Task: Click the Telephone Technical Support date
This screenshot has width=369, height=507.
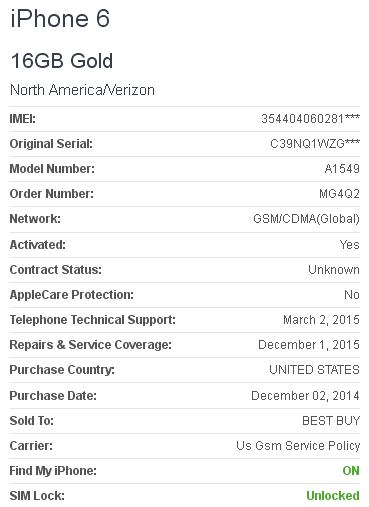Action: (321, 320)
